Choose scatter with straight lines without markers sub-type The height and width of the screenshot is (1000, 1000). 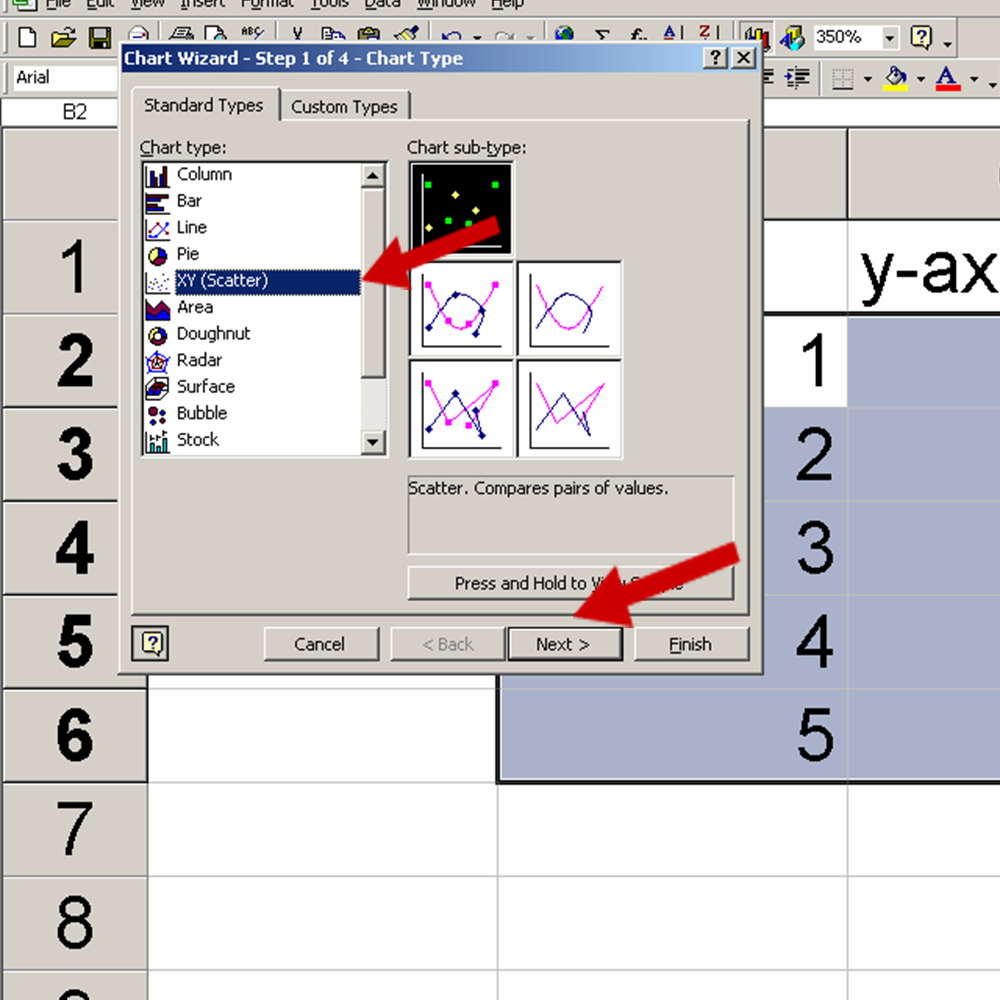(x=569, y=408)
